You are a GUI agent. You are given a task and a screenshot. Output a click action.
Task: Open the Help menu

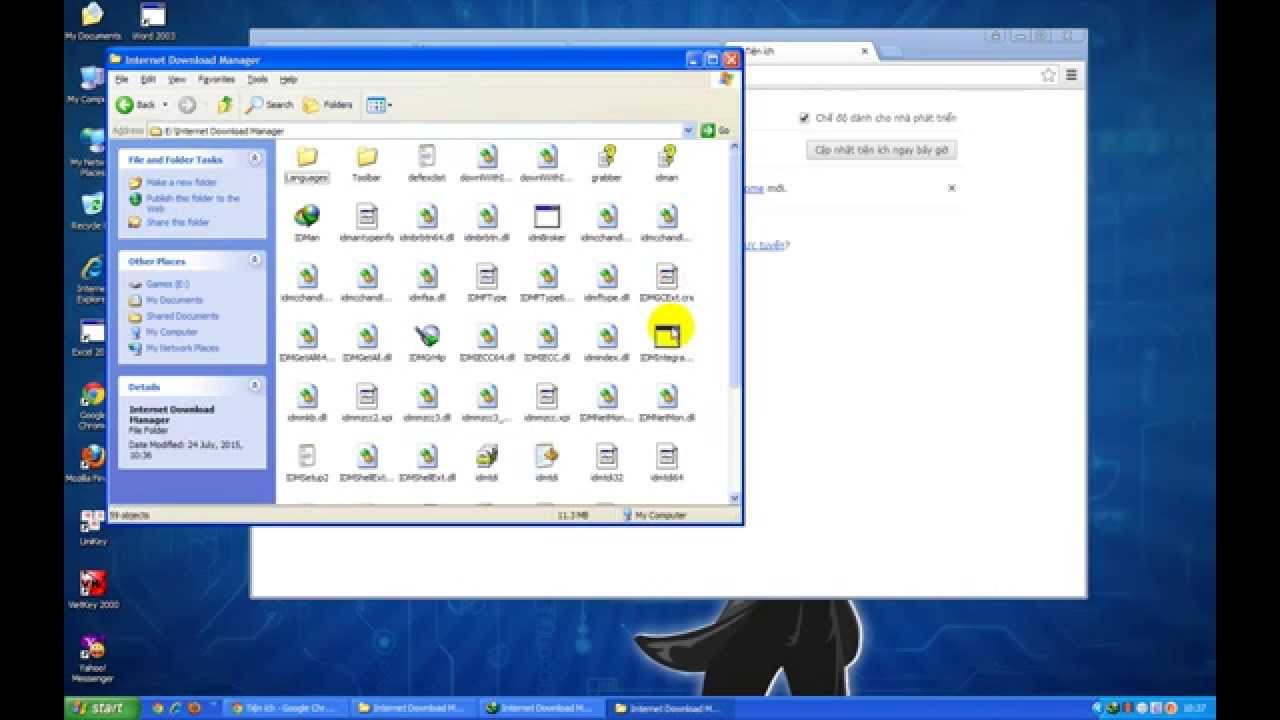288,79
